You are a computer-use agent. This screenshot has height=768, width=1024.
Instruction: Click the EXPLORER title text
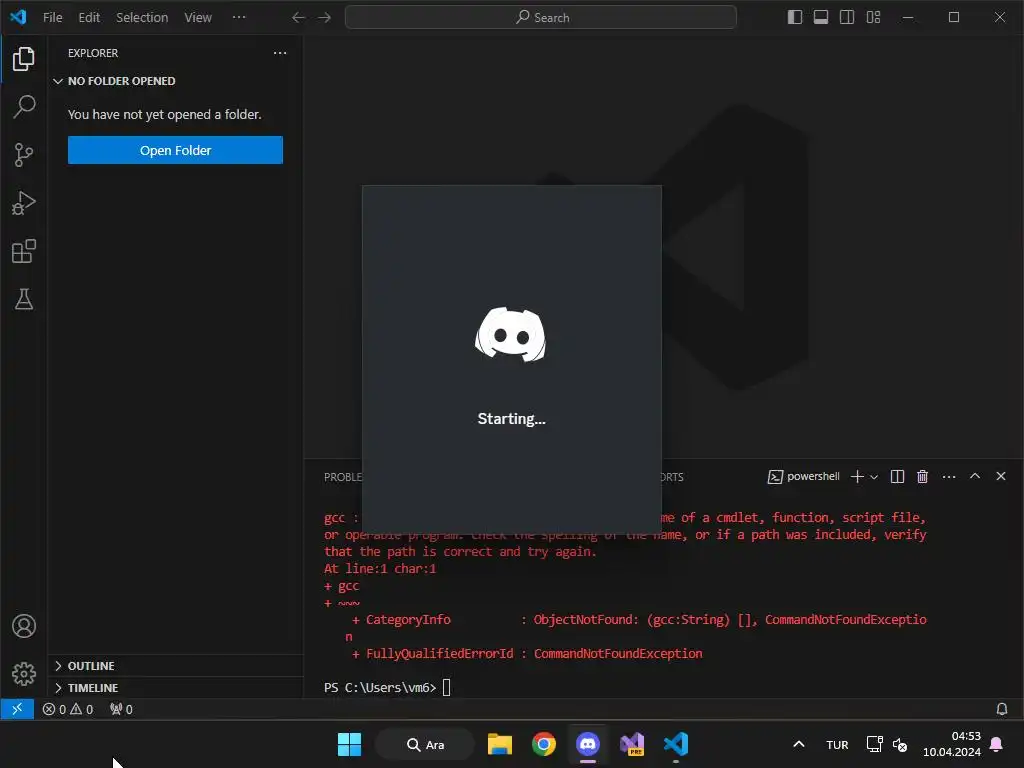click(93, 53)
